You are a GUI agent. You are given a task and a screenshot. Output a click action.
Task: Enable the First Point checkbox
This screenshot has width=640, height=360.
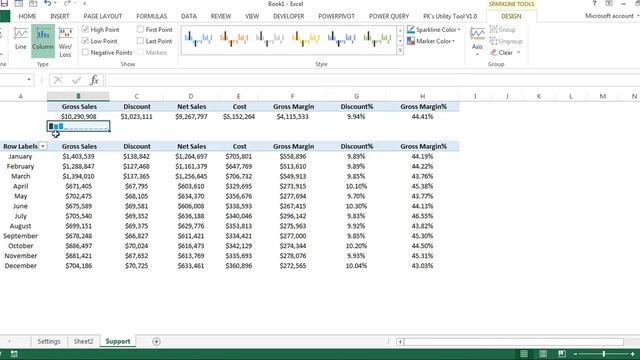(x=140, y=29)
